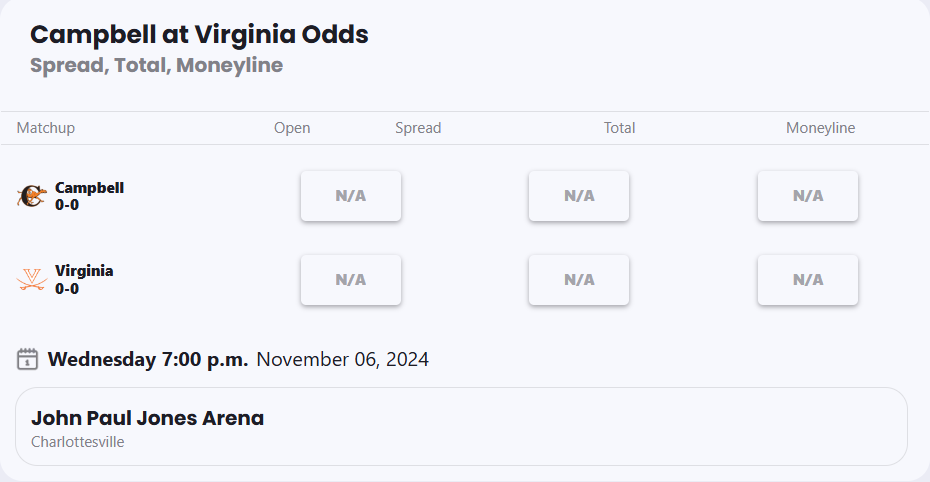Click the Open column header

point(292,128)
